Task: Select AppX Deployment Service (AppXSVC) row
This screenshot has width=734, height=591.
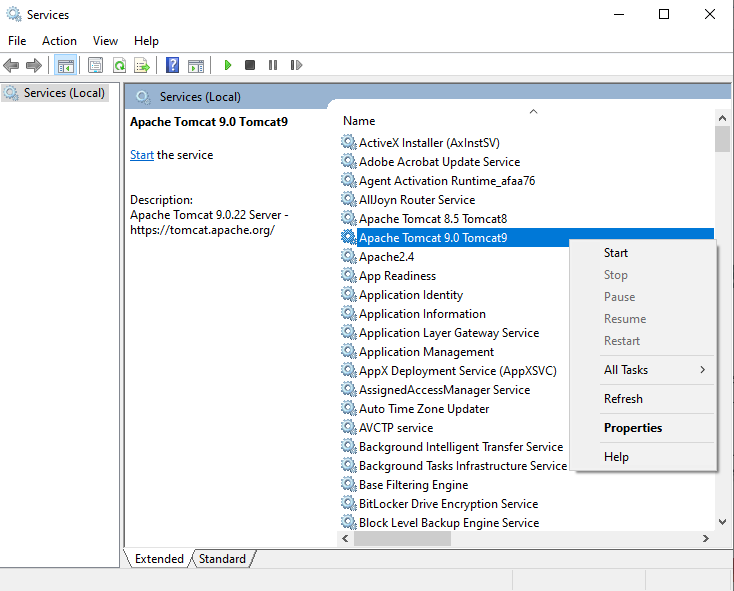Action: point(458,371)
